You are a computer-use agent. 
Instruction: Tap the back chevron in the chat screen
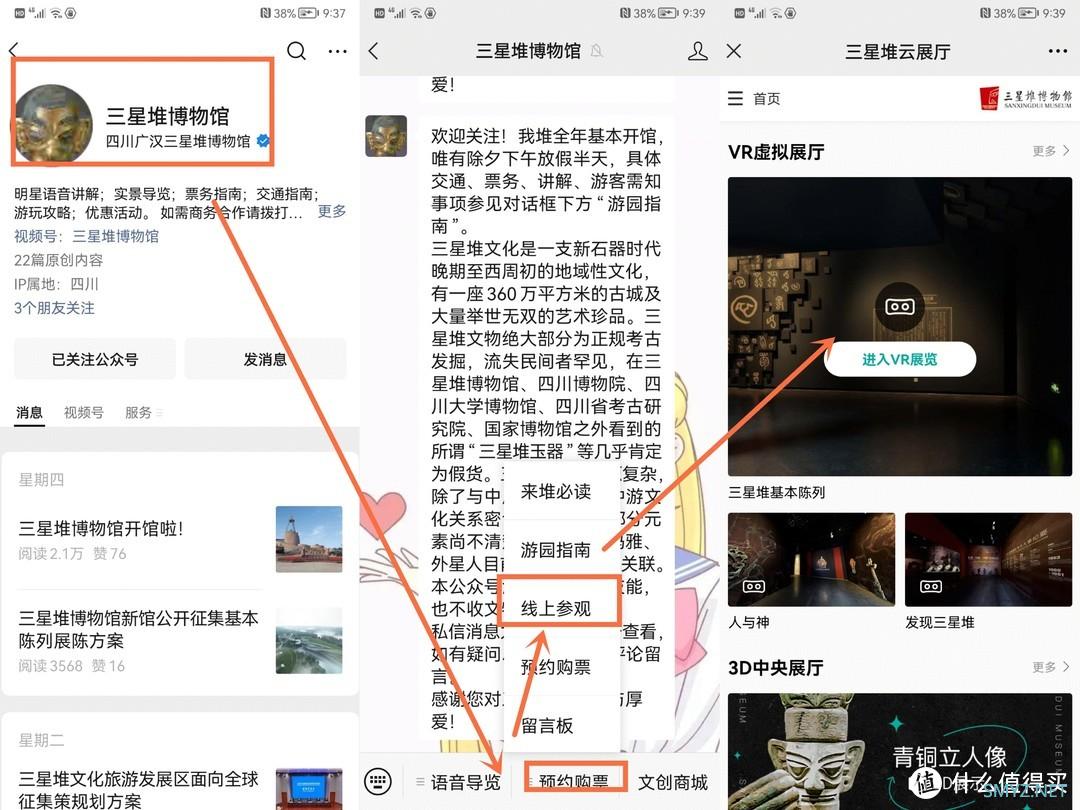(373, 51)
